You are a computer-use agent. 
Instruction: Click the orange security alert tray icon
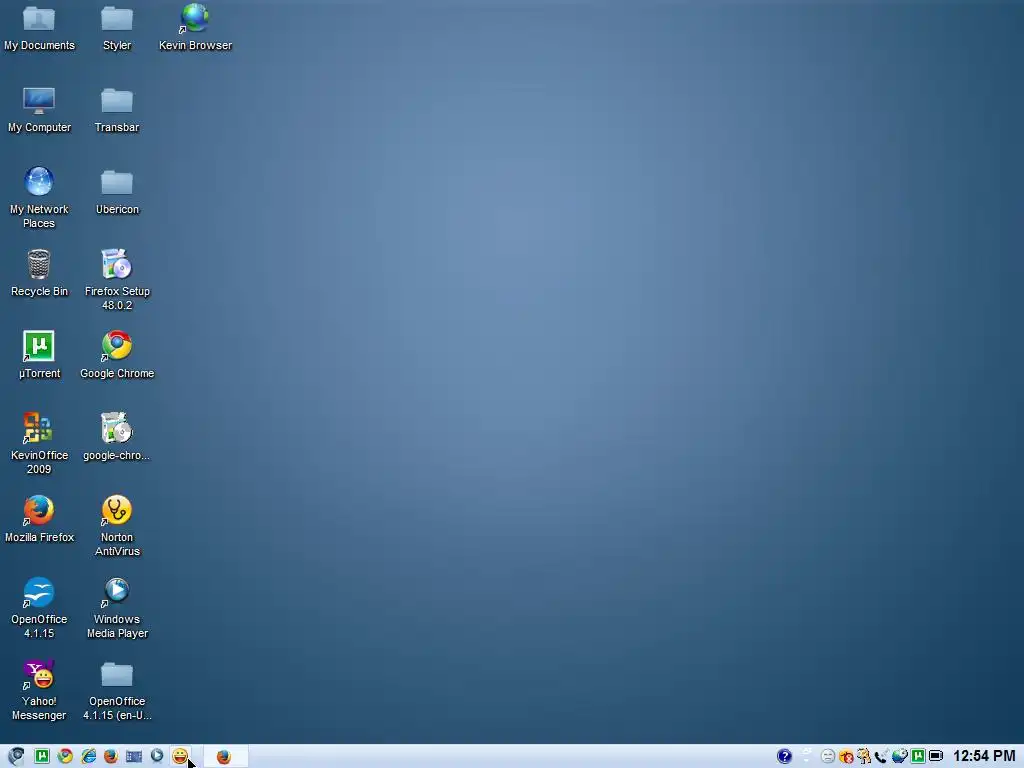tap(846, 756)
